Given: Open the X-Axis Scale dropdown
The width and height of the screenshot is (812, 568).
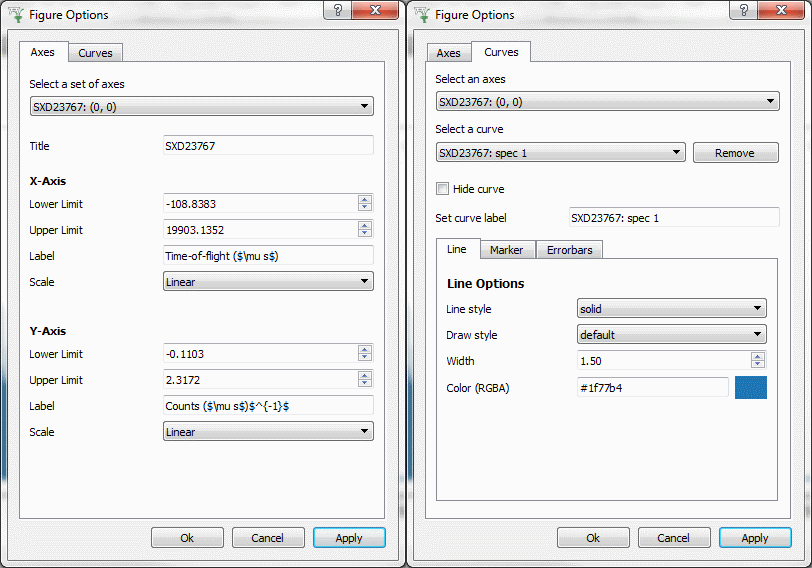Looking at the screenshot, I should pos(268,282).
